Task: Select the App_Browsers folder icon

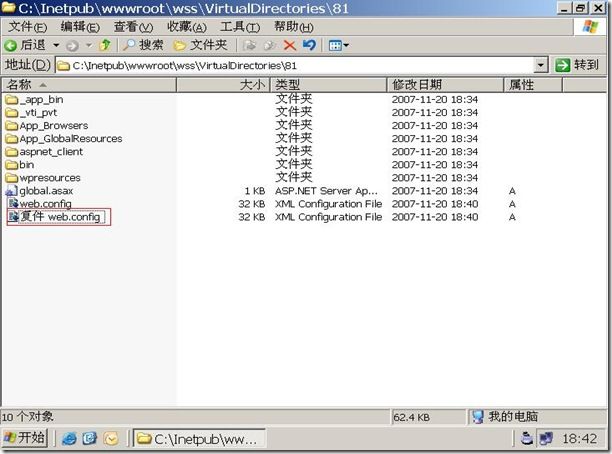Action: click(x=12, y=126)
